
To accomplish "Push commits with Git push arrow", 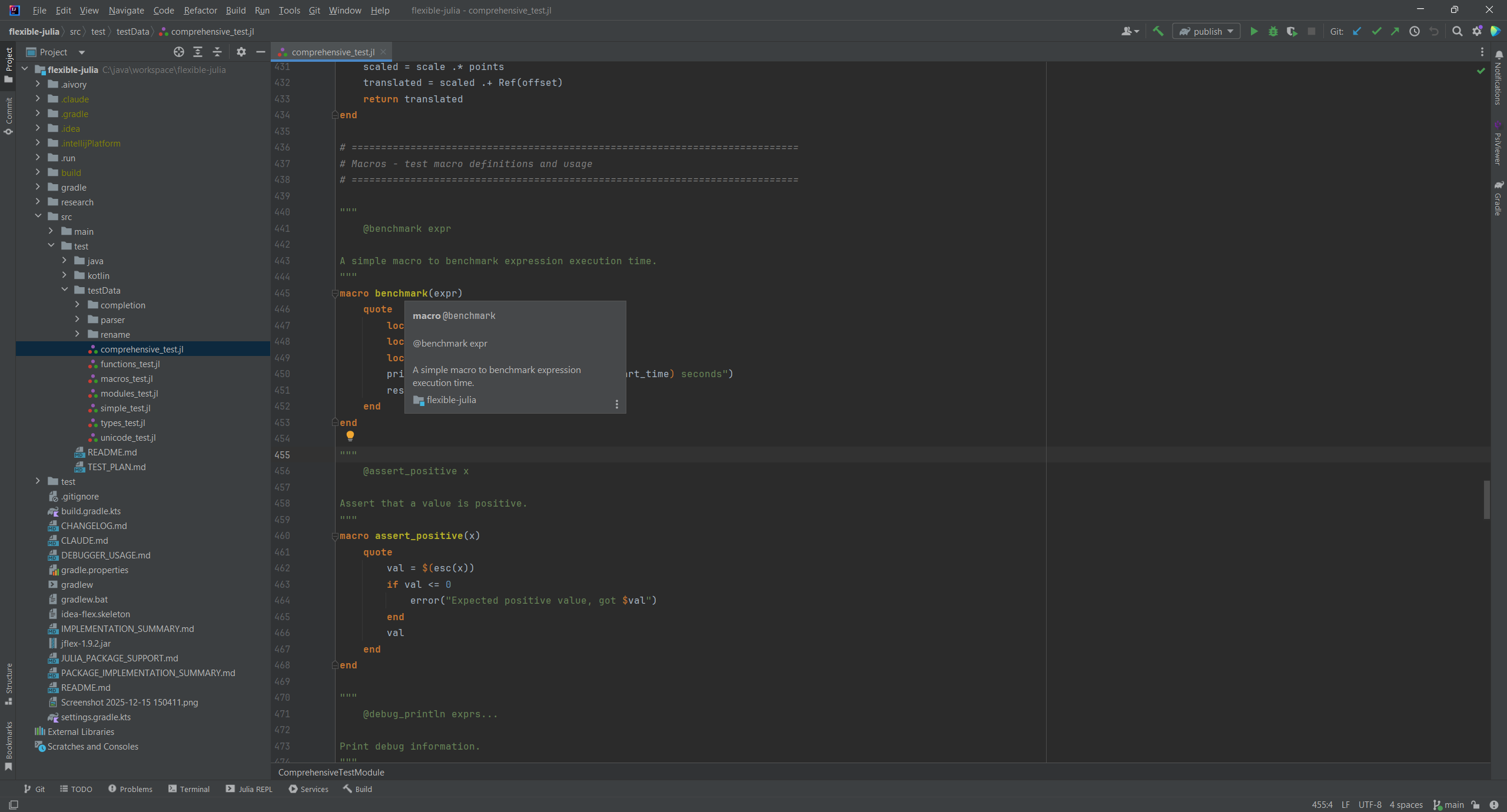I will pyautogui.click(x=1395, y=32).
